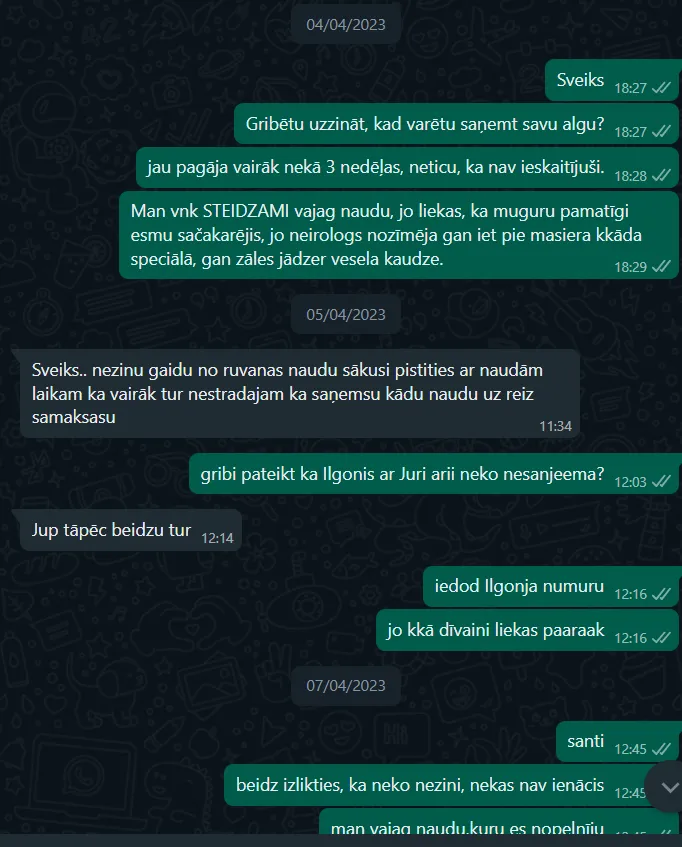The width and height of the screenshot is (682, 847).
Task: Click the 'Gribētu uzzināt, kad varētu saņemt' message
Action: pos(456,124)
